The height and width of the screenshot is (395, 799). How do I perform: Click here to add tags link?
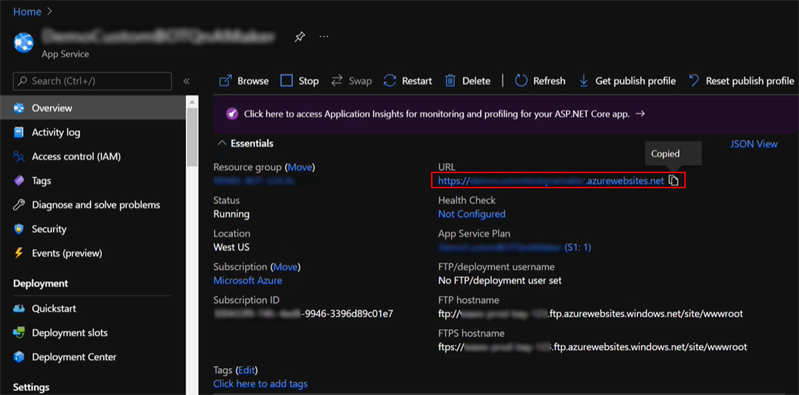[x=260, y=383]
